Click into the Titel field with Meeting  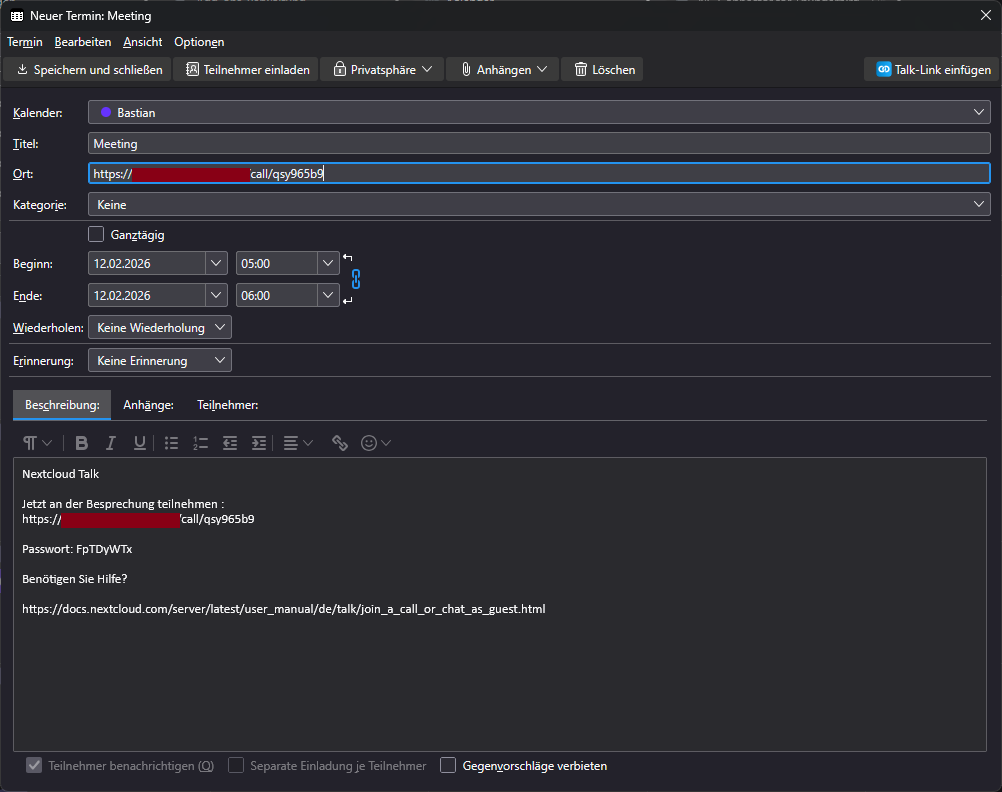[x=539, y=144]
